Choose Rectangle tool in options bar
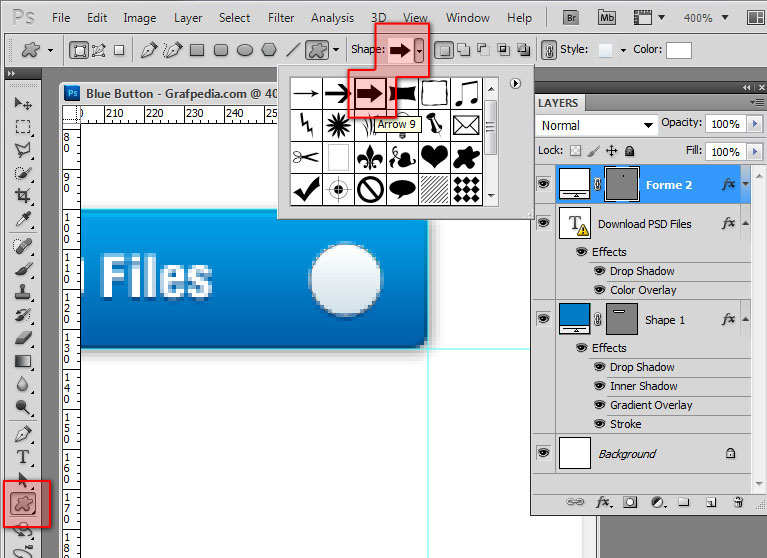 [197, 50]
